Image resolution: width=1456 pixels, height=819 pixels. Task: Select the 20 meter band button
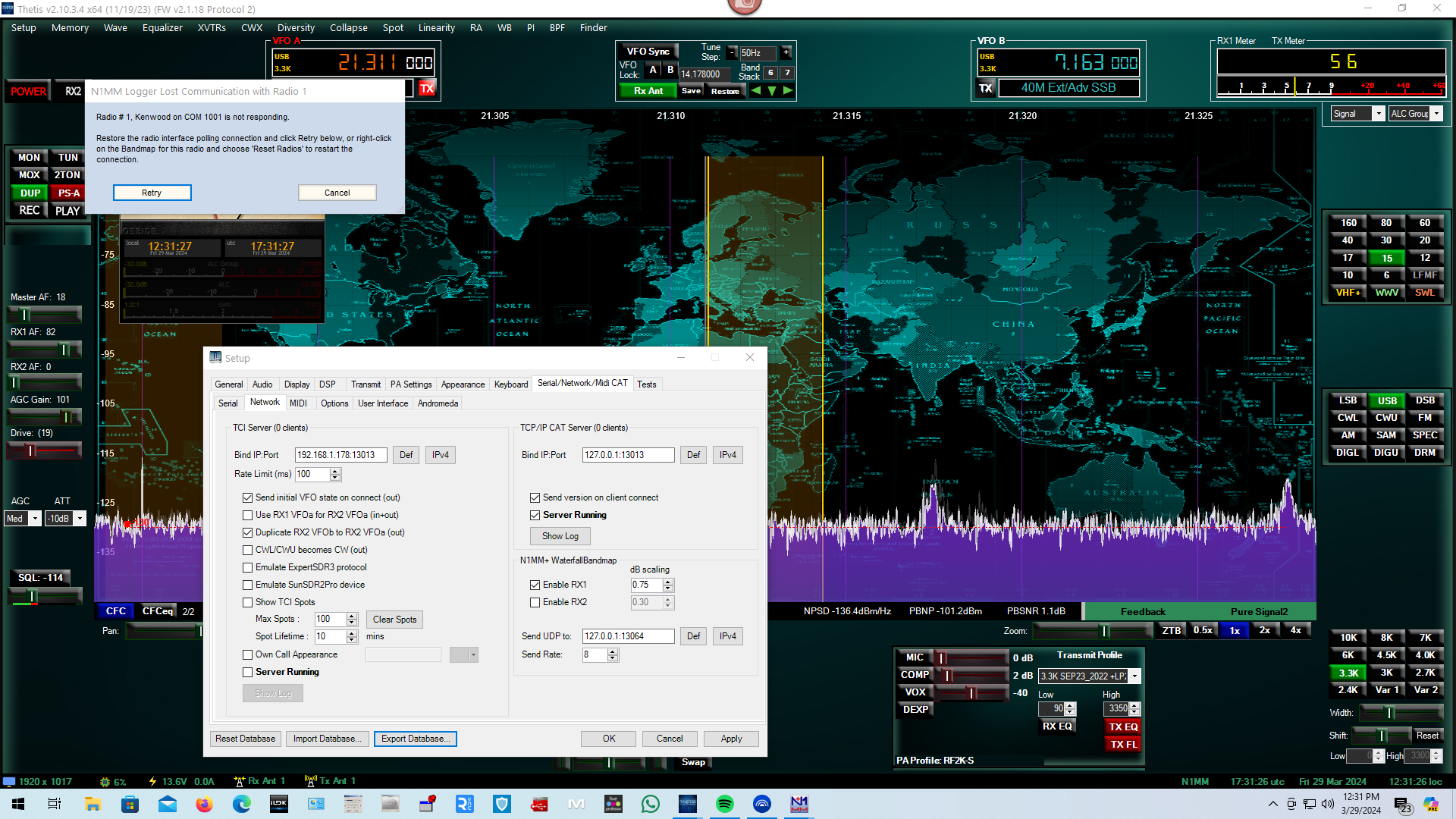pyautogui.click(x=1424, y=240)
